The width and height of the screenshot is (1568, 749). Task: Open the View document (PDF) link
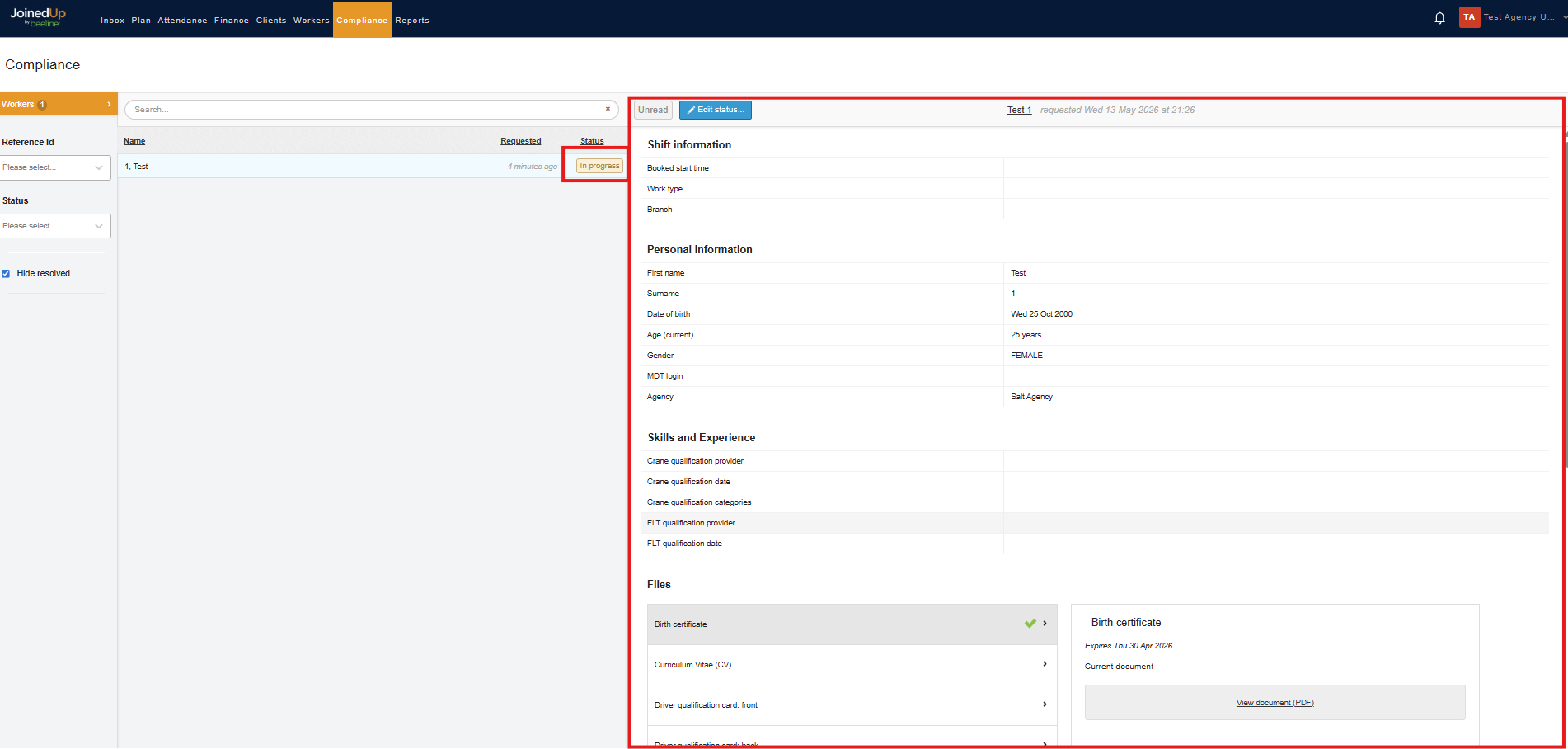coord(1275,703)
